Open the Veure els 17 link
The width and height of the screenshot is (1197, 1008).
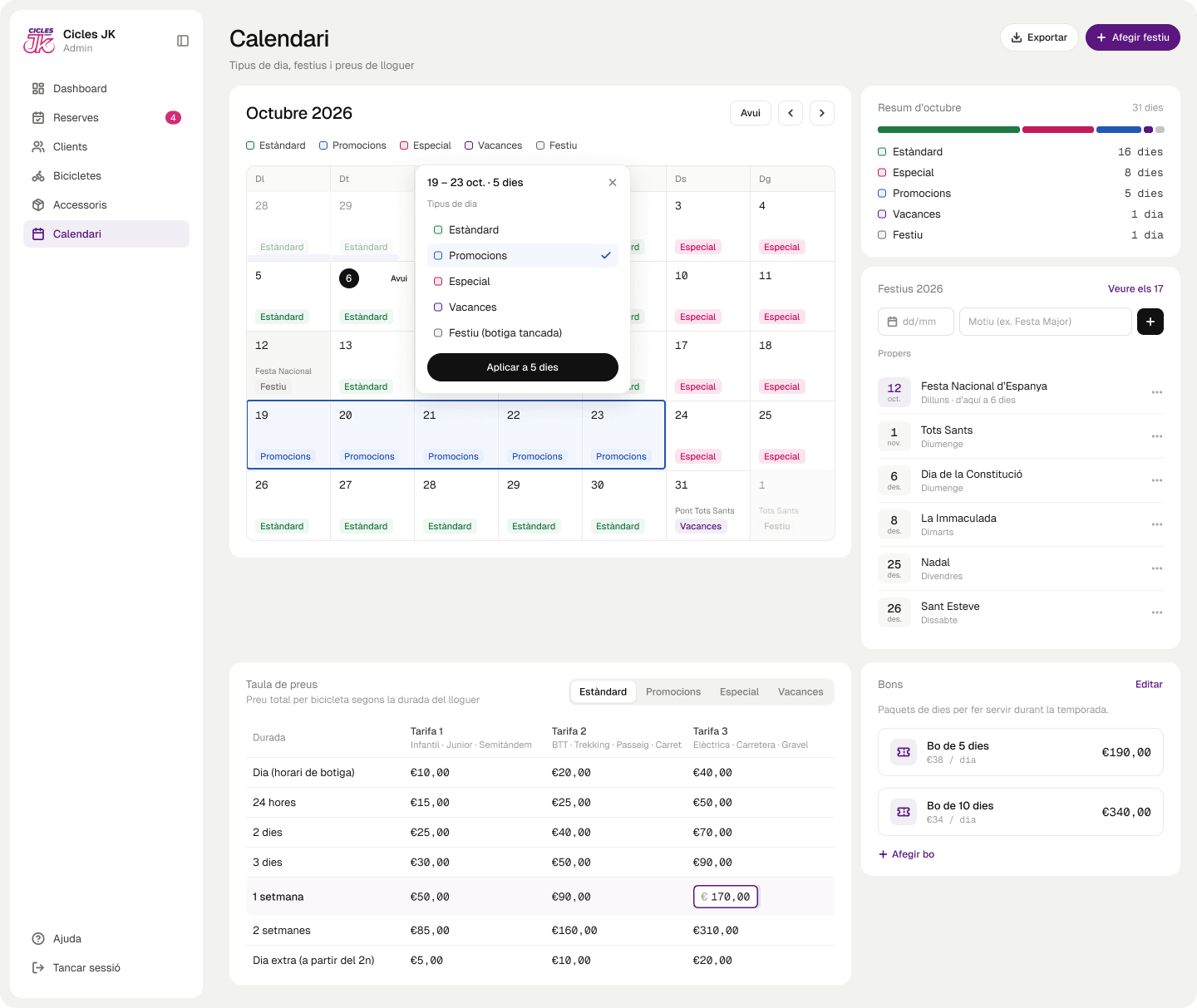point(1135,288)
